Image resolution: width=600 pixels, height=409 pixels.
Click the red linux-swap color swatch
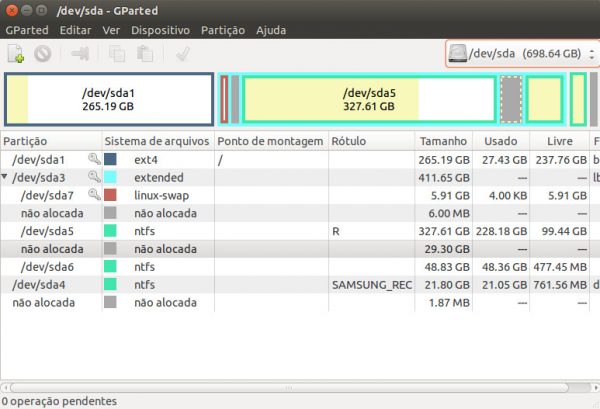pyautogui.click(x=110, y=195)
